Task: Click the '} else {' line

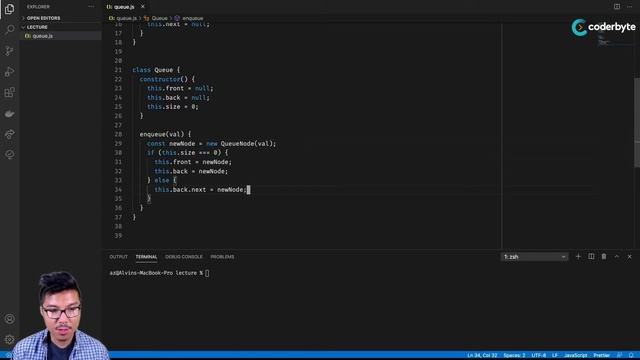Action: point(162,180)
